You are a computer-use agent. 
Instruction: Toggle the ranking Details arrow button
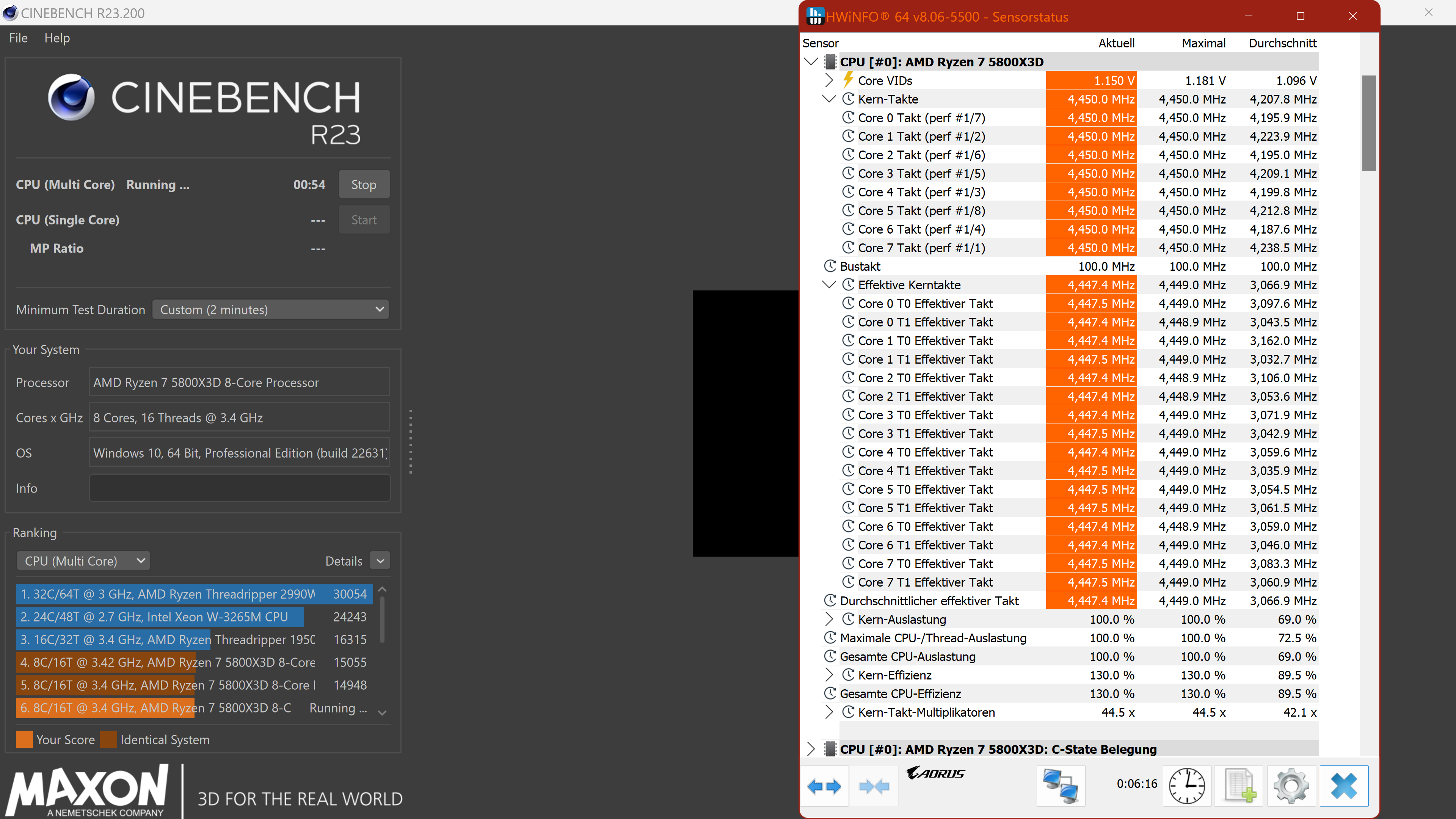pyautogui.click(x=380, y=561)
